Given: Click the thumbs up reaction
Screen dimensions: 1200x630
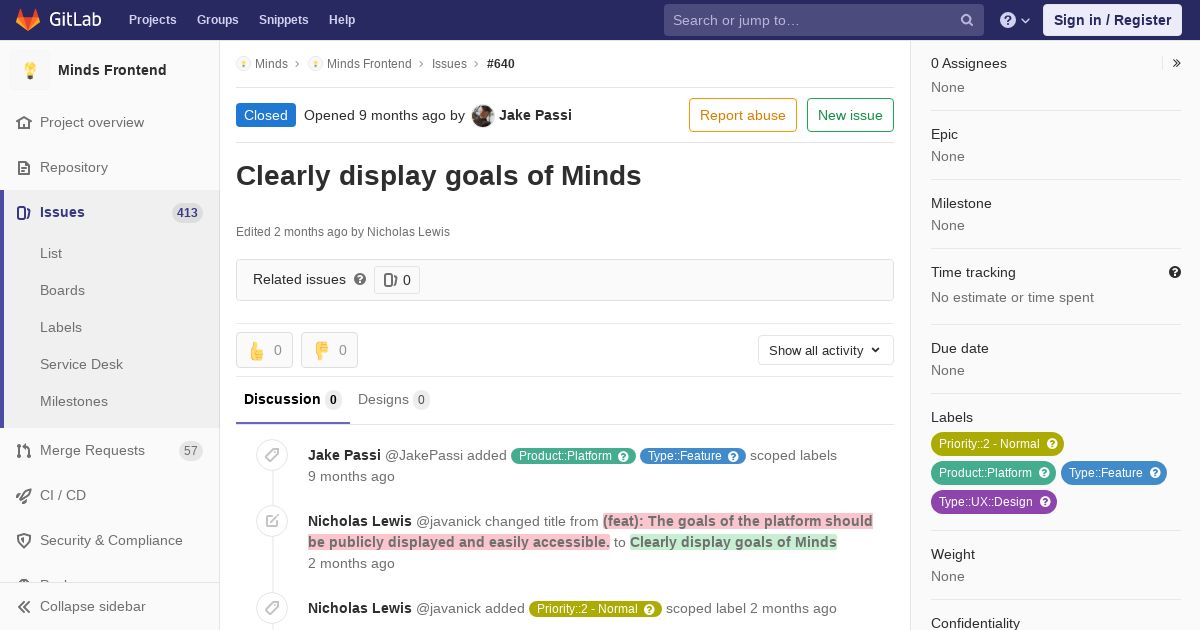Looking at the screenshot, I should [264, 350].
